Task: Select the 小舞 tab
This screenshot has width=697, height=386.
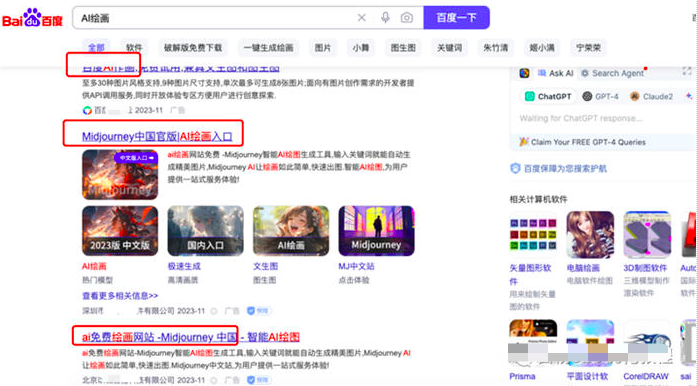Action: 361,48
